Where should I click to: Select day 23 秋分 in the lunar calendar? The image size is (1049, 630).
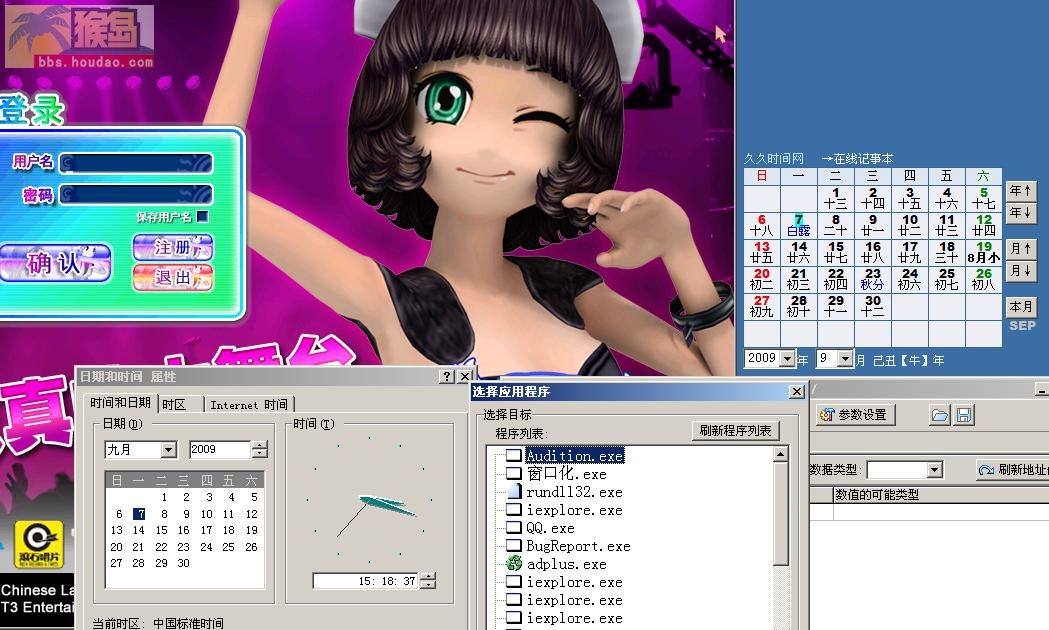[872, 279]
